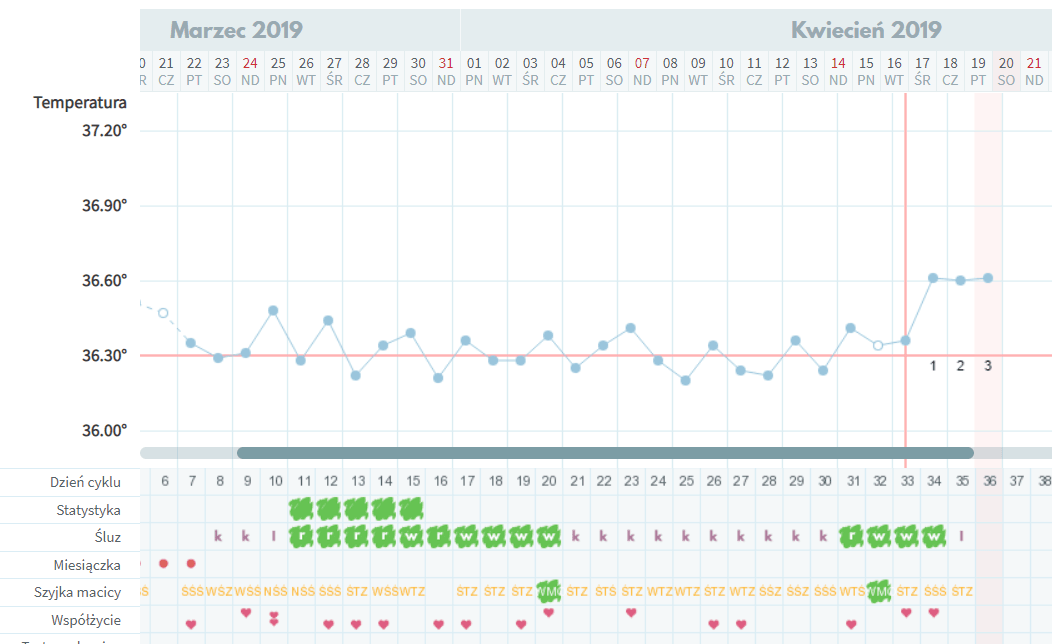Select the intercourse heart on cycle day 23

tap(631, 612)
